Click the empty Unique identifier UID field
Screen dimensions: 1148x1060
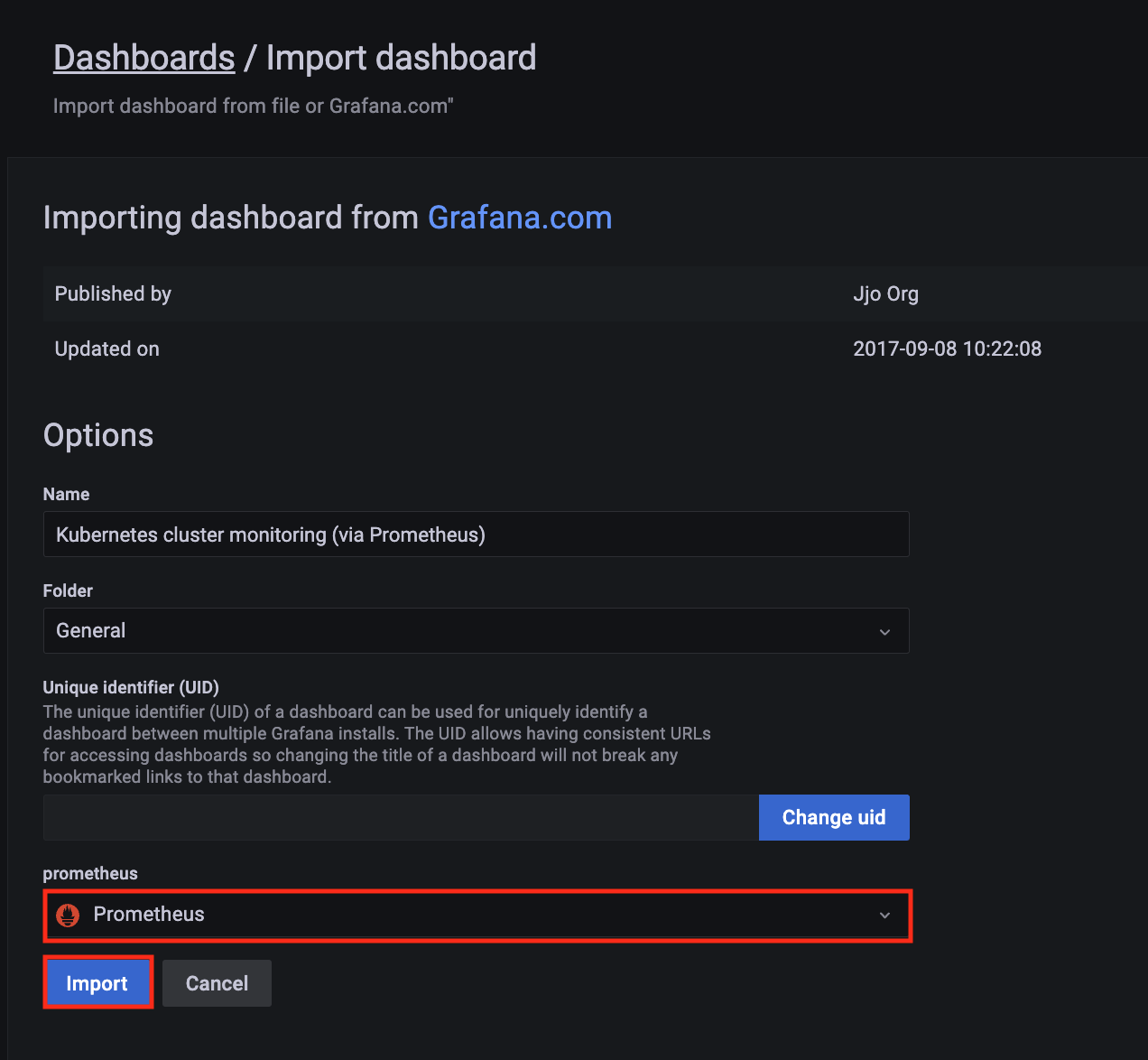[397, 817]
